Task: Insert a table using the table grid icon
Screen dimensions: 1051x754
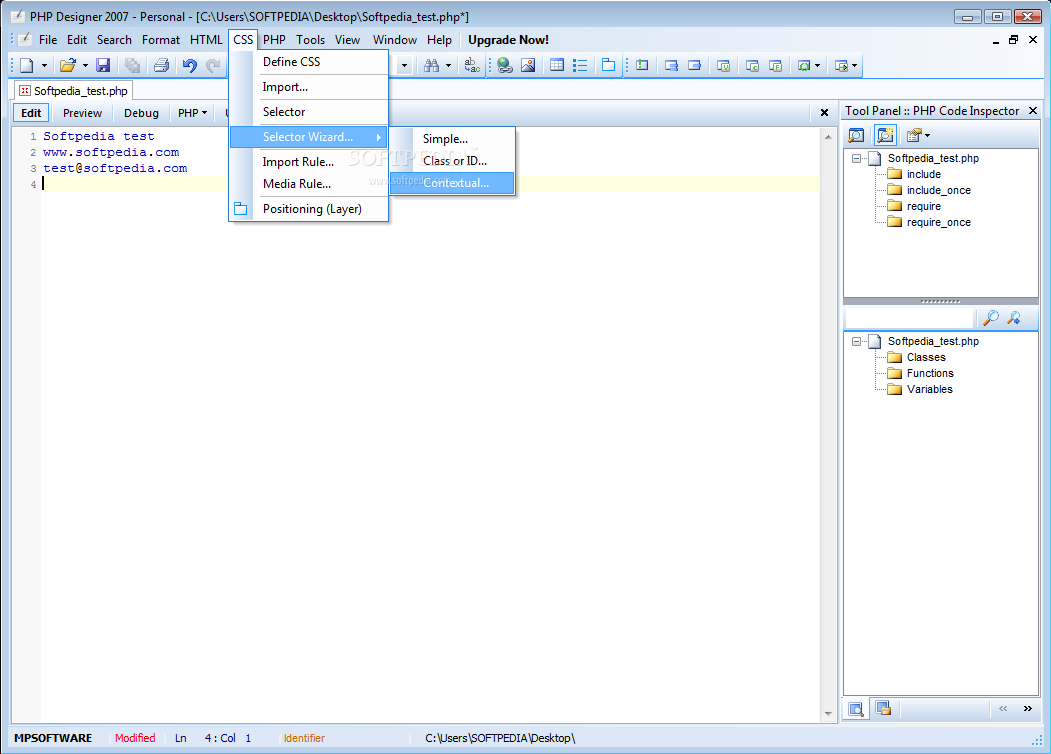Action: [x=557, y=65]
